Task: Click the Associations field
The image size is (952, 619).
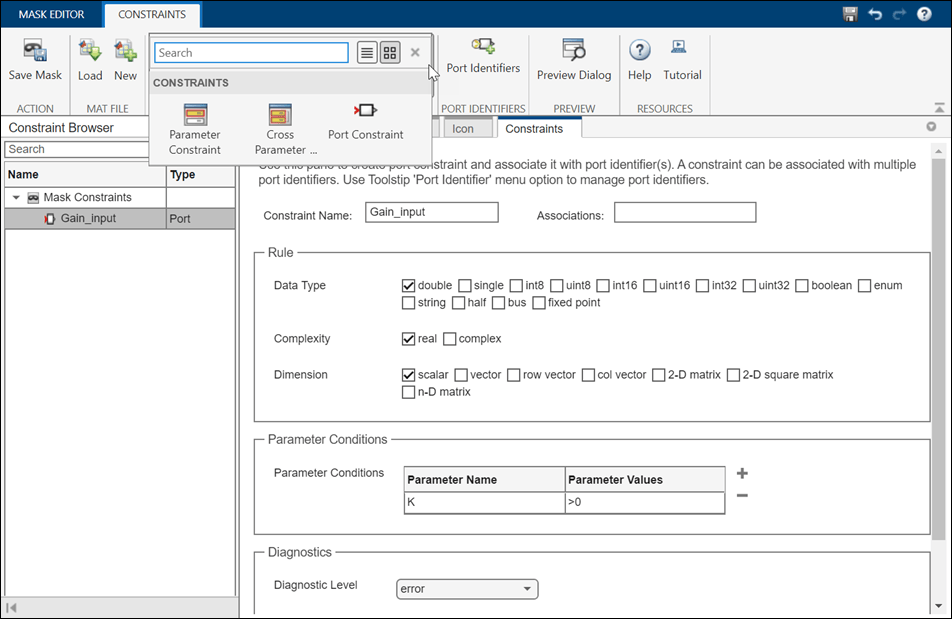Action: 685,212
